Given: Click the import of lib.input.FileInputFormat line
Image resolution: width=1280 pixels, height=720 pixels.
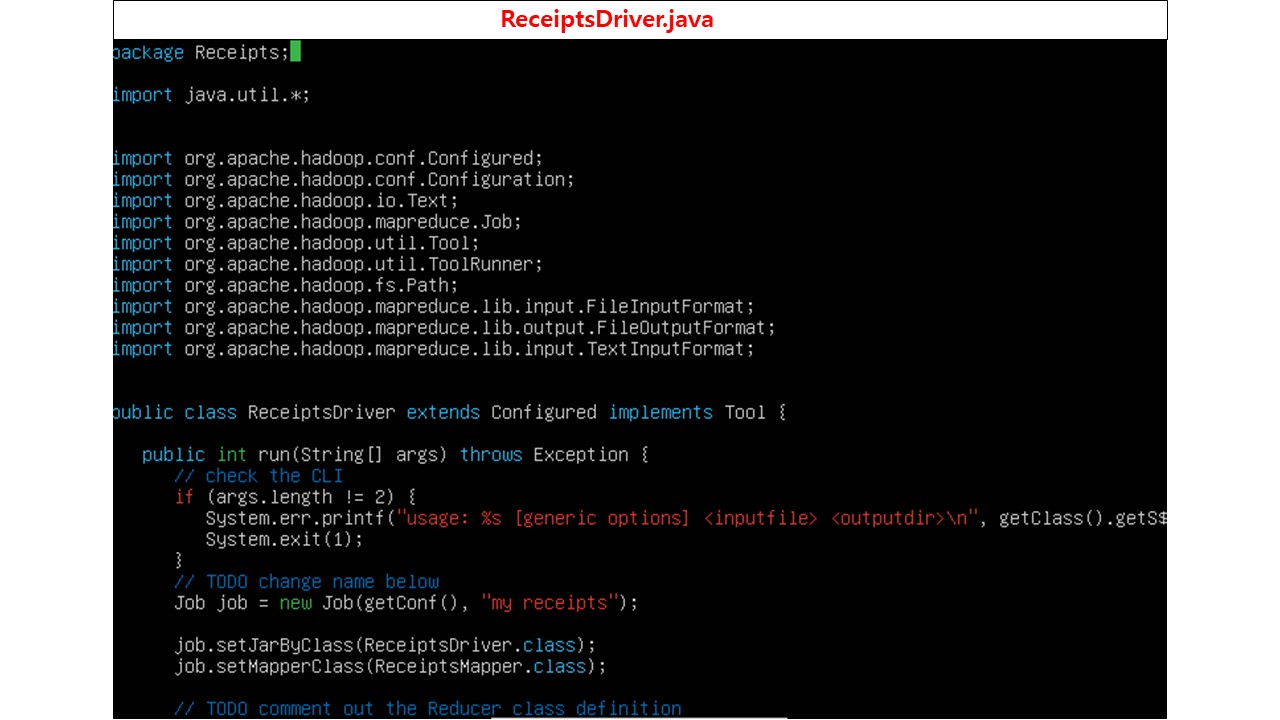Looking at the screenshot, I should [x=434, y=306].
